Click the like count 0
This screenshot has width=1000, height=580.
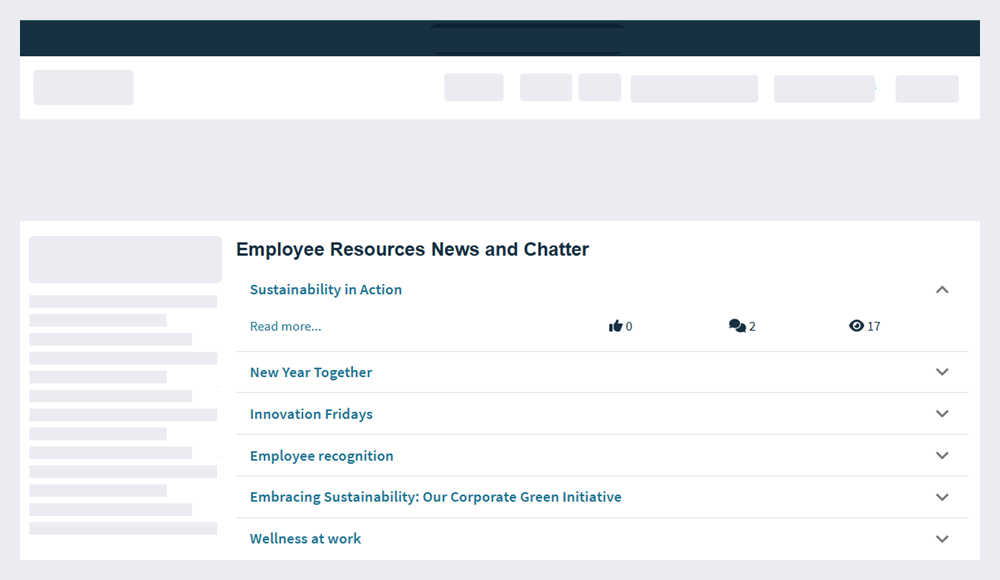pyautogui.click(x=629, y=327)
